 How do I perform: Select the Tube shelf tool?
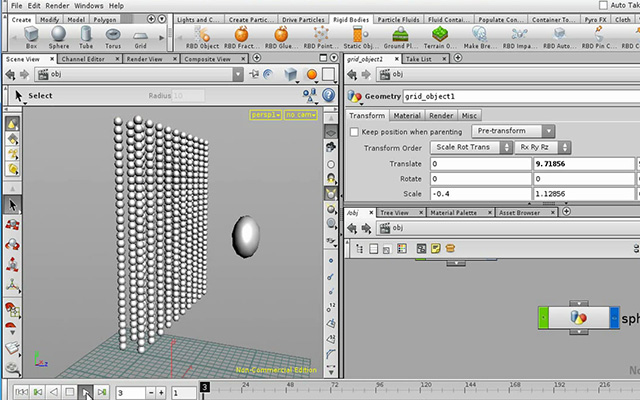click(x=86, y=37)
